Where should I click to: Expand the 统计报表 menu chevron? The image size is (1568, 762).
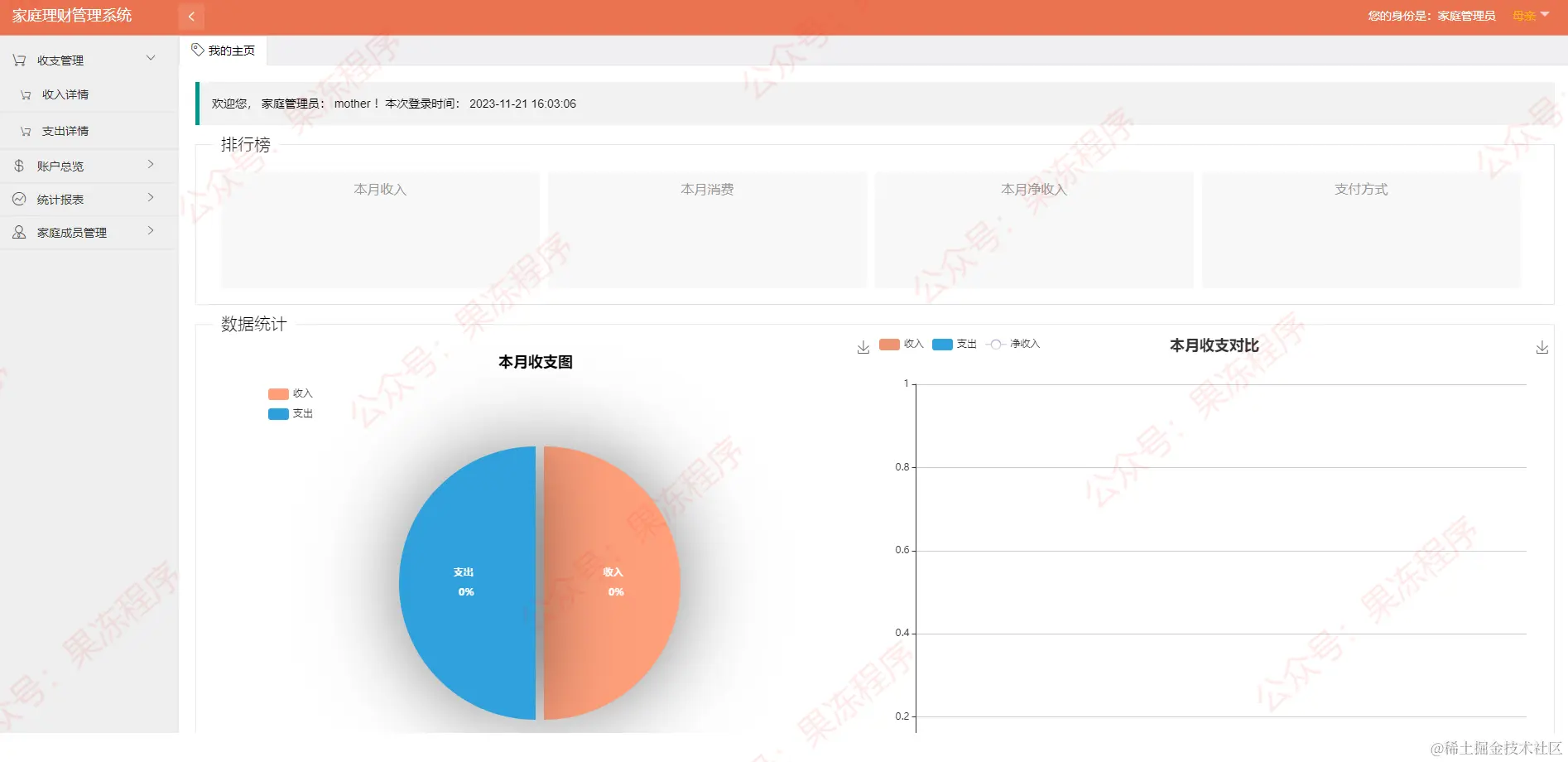151,197
